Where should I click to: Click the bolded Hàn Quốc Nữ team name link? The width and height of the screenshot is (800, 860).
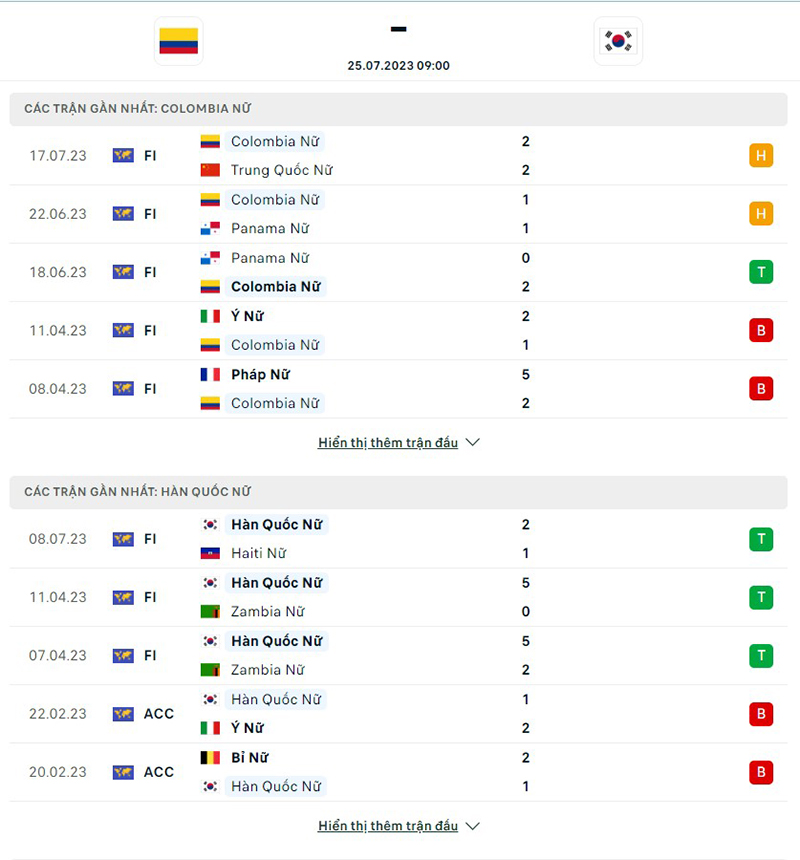[277, 524]
